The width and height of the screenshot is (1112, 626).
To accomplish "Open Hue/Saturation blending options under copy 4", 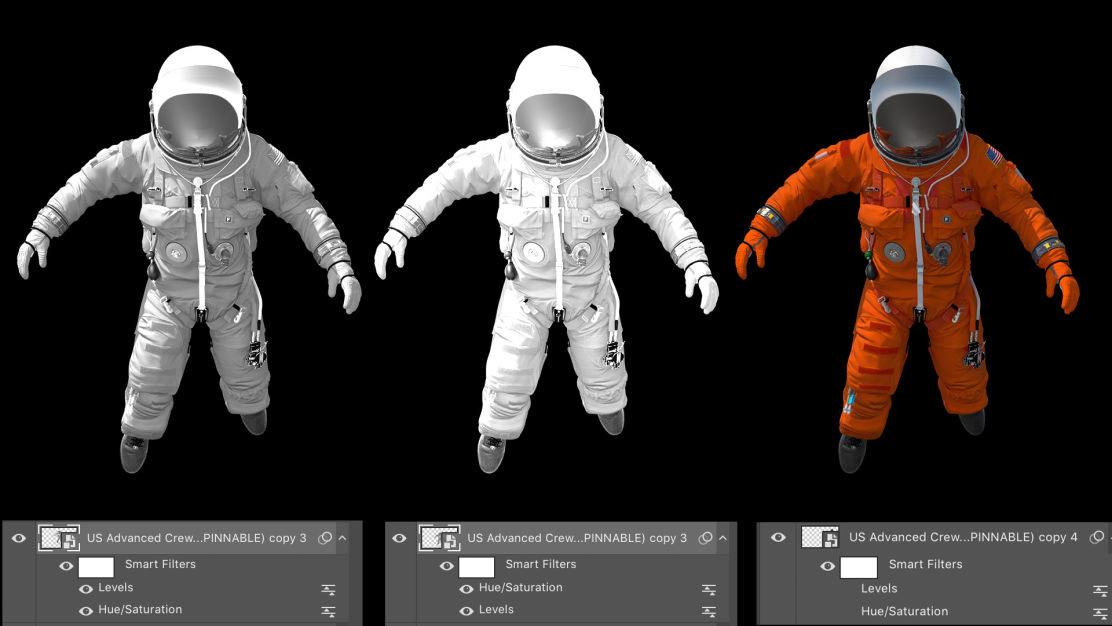I will click(1100, 612).
